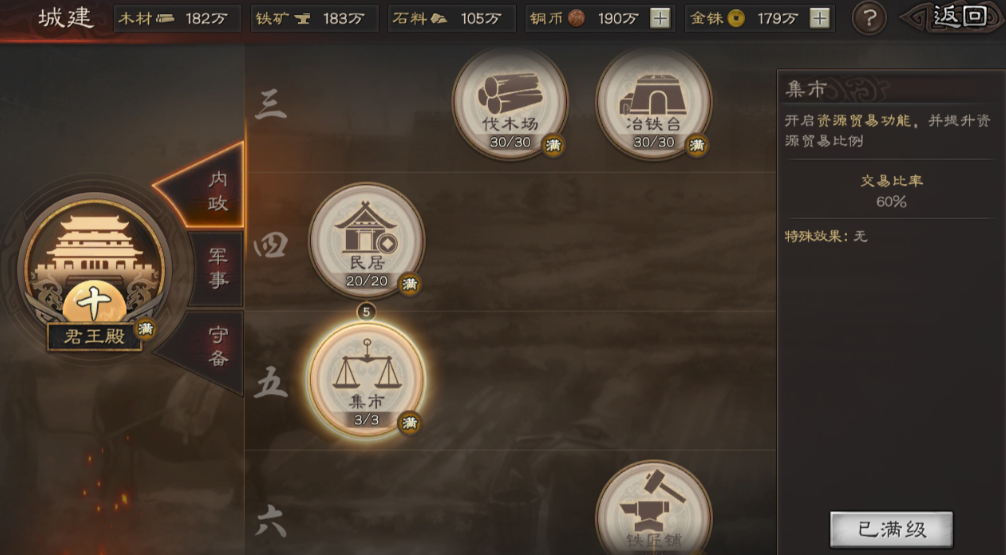Select the 伐木场 lumber yard building
The height and width of the screenshot is (555, 1006).
[x=510, y=103]
